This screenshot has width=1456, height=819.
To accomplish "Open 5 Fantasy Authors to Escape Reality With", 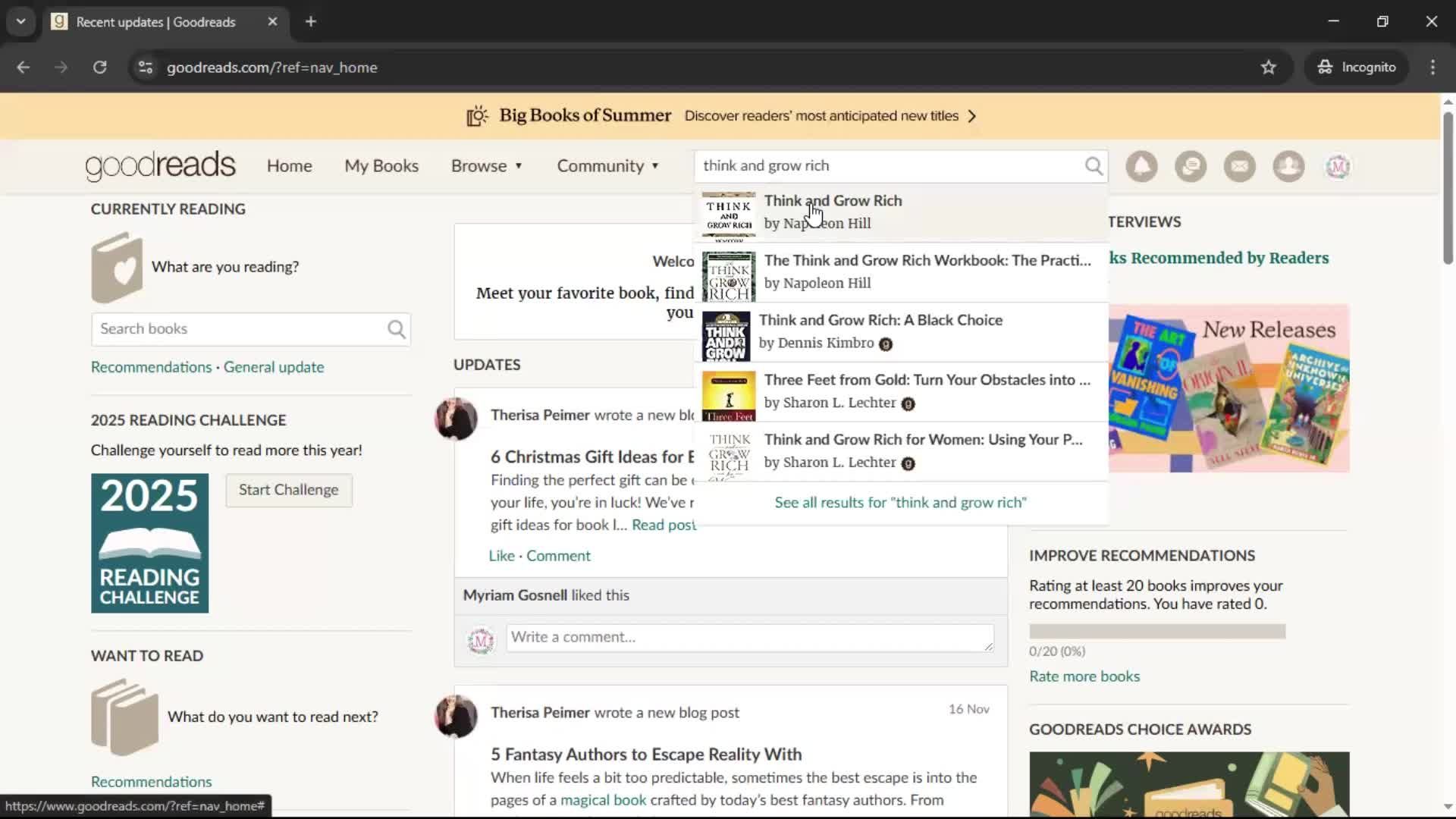I will tap(646, 755).
